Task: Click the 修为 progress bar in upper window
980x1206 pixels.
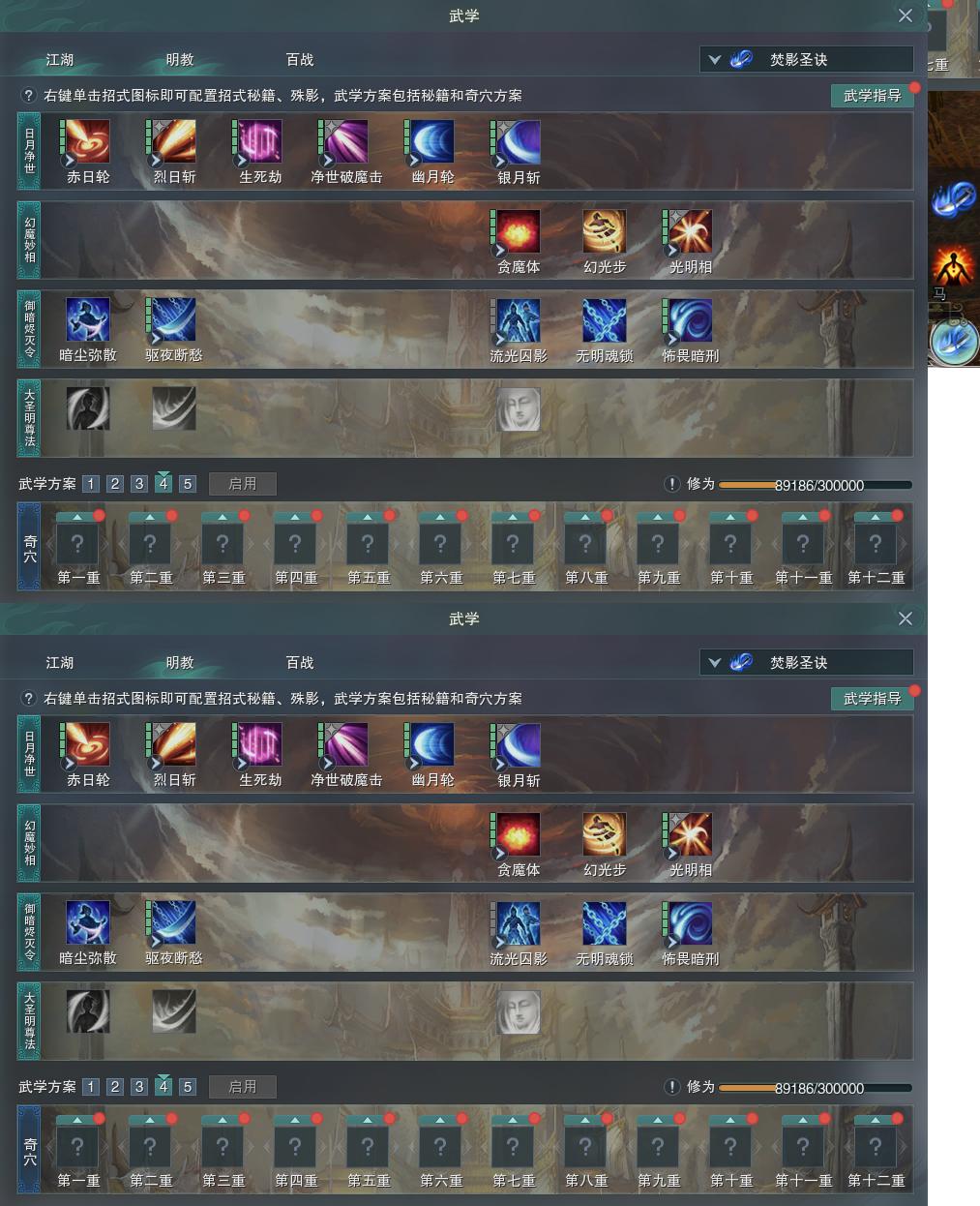Action: [816, 485]
